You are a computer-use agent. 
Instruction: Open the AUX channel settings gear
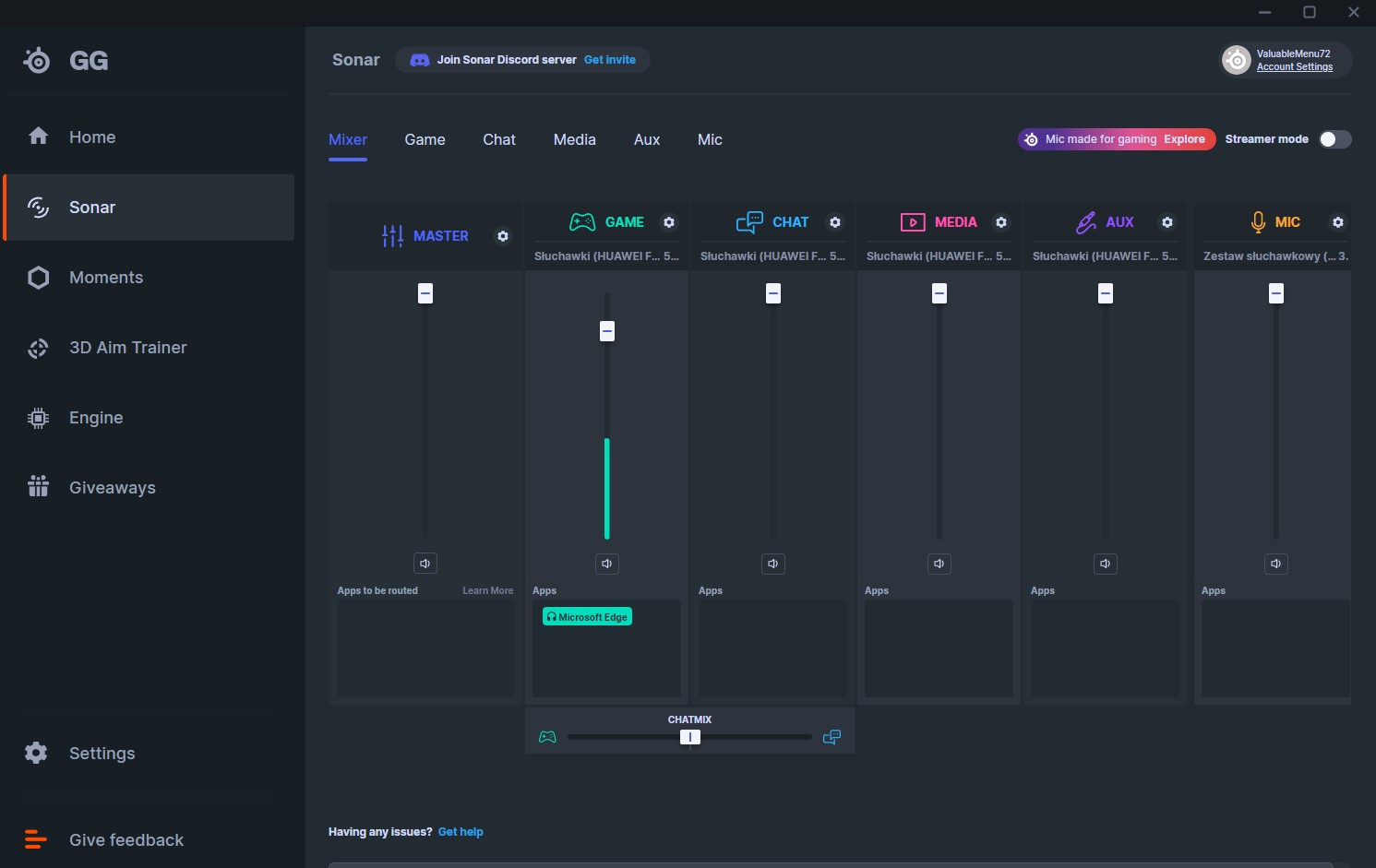click(x=1167, y=222)
